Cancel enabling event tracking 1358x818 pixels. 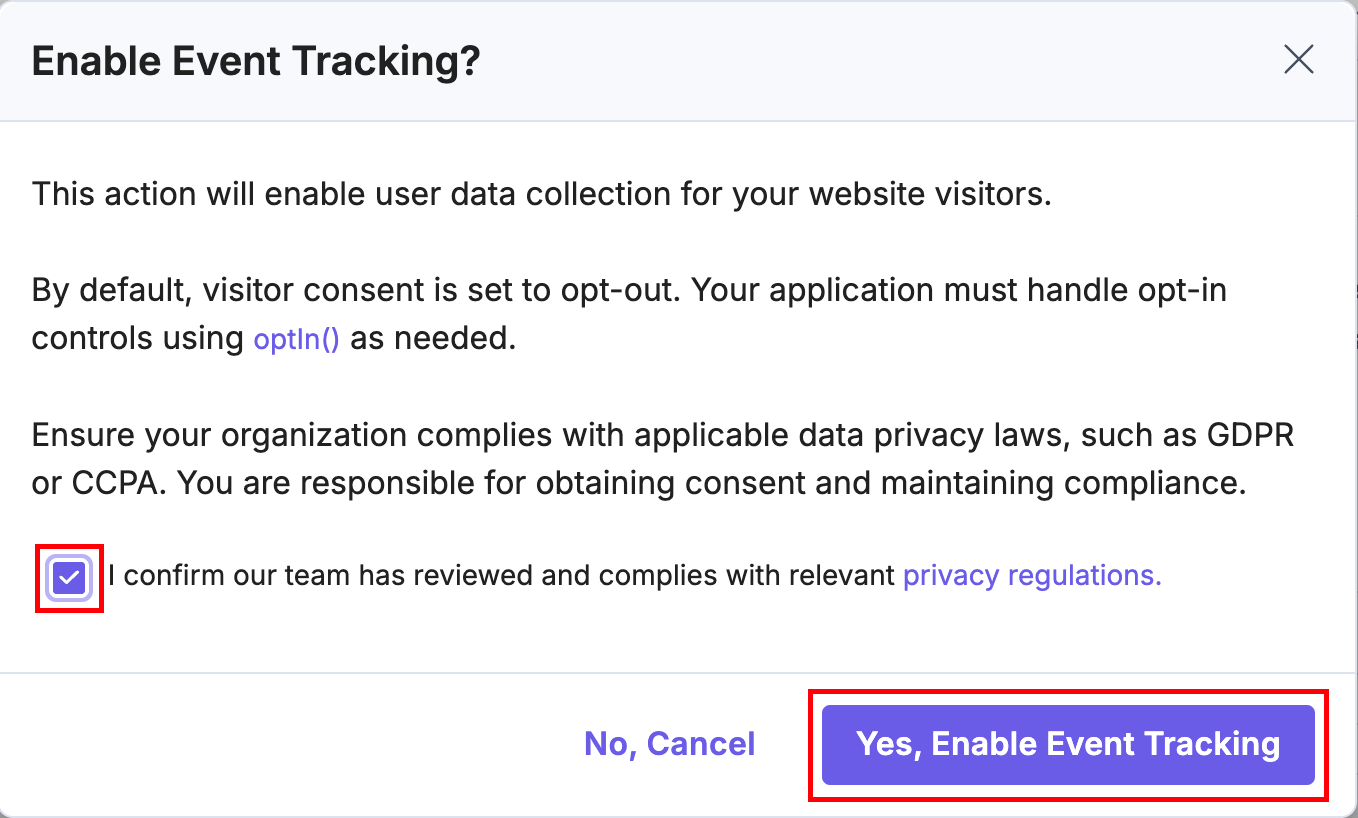coord(669,744)
